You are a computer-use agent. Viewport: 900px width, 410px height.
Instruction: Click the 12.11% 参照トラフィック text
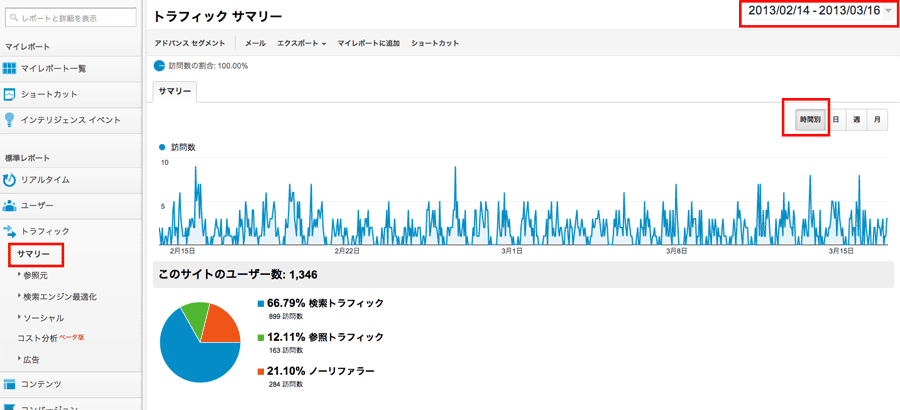(x=325, y=337)
